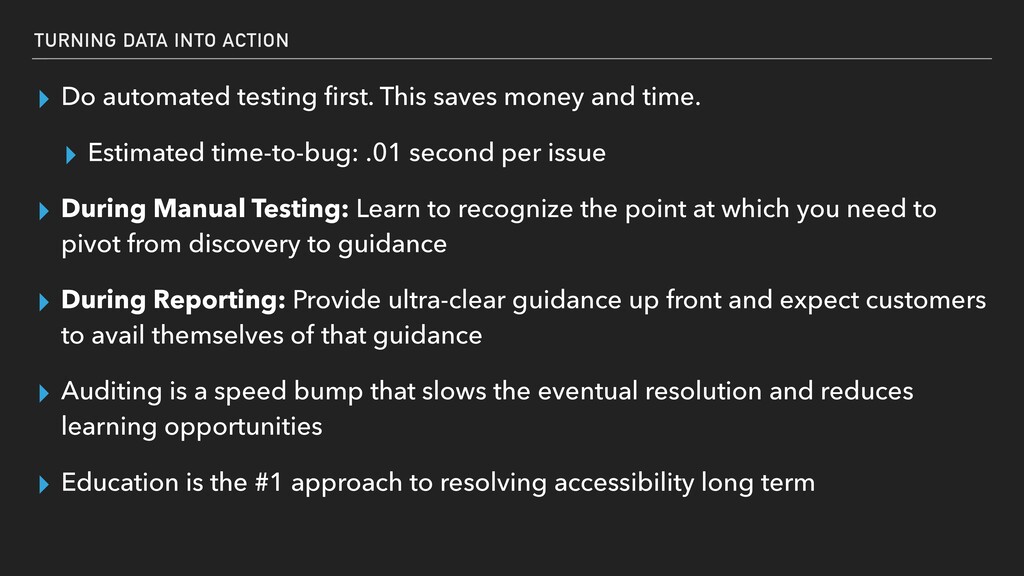Click the bullet arrow beside 'During Reporting'
1024x576 pixels.
tap(44, 302)
